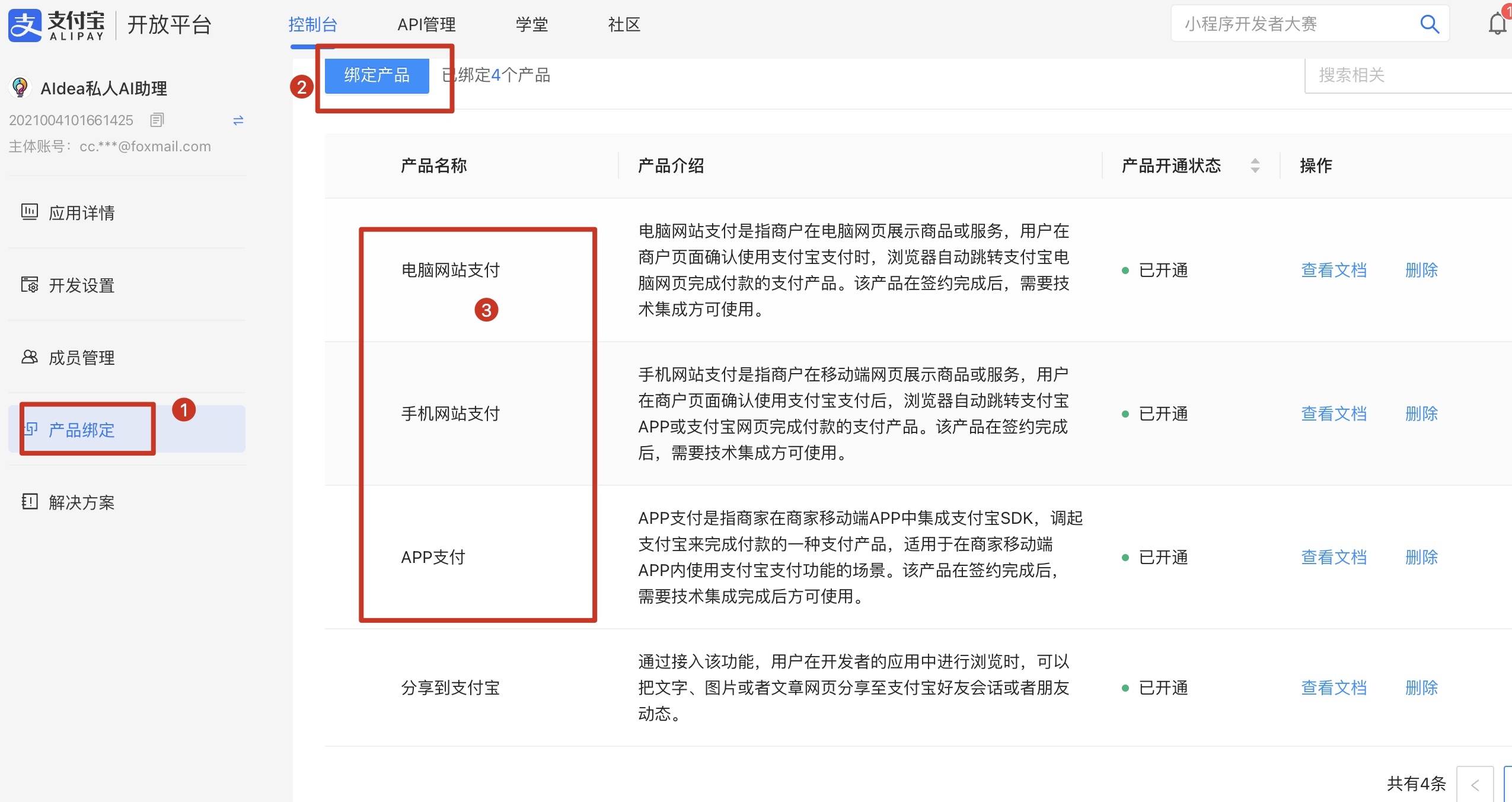Viewport: 1512px width, 802px height.
Task: Open 应用详情 in the sidebar
Action: click(82, 212)
